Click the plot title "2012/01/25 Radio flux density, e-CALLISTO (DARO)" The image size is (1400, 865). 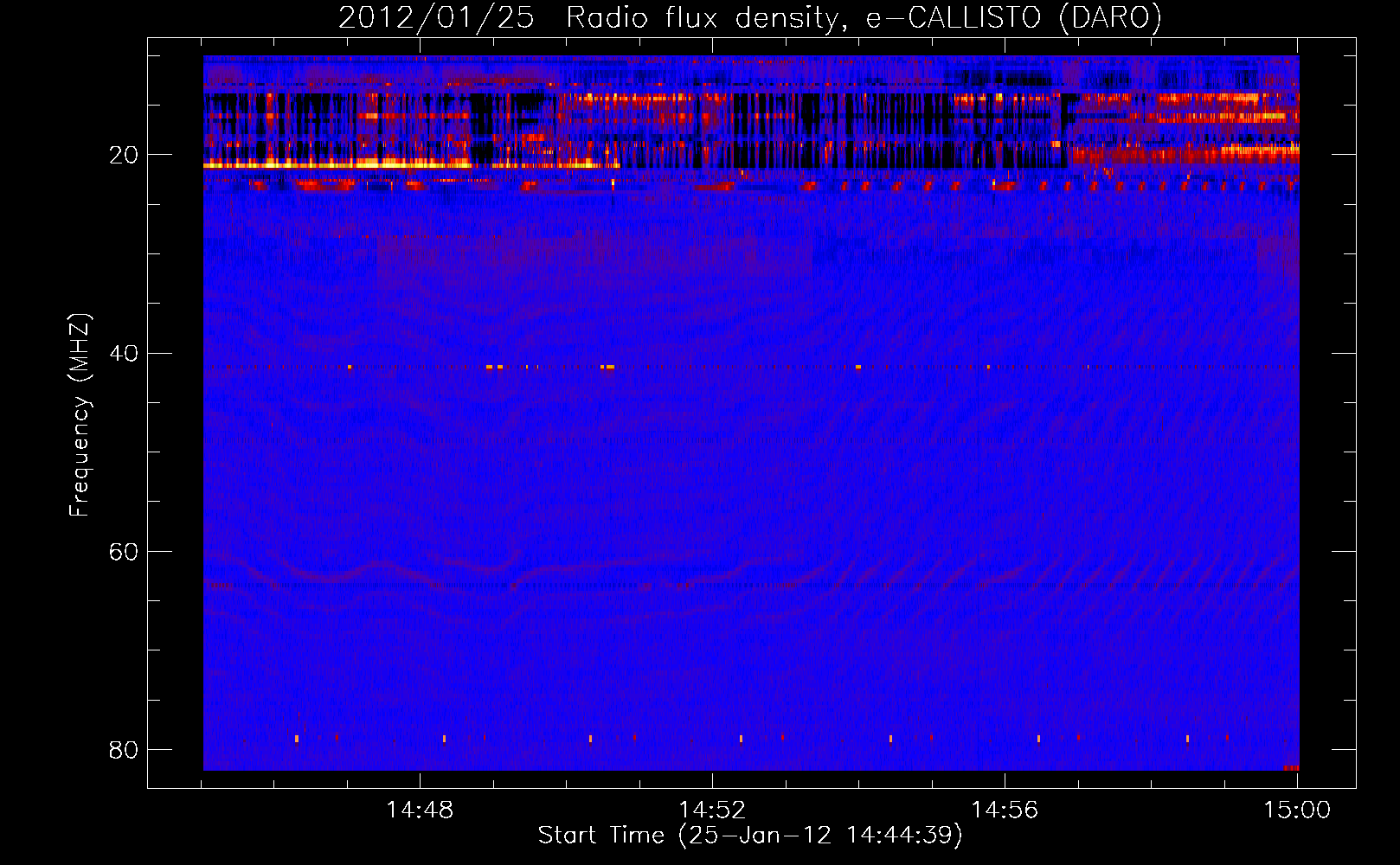tap(750, 18)
